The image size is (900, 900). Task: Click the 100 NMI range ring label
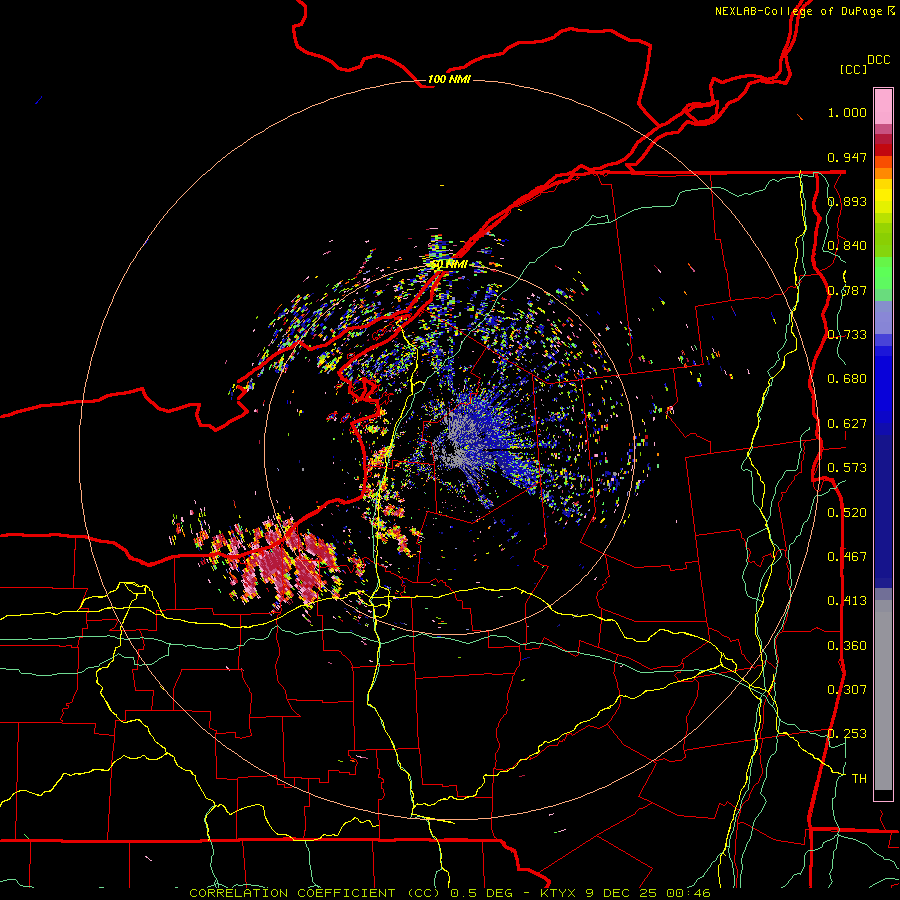coord(449,79)
